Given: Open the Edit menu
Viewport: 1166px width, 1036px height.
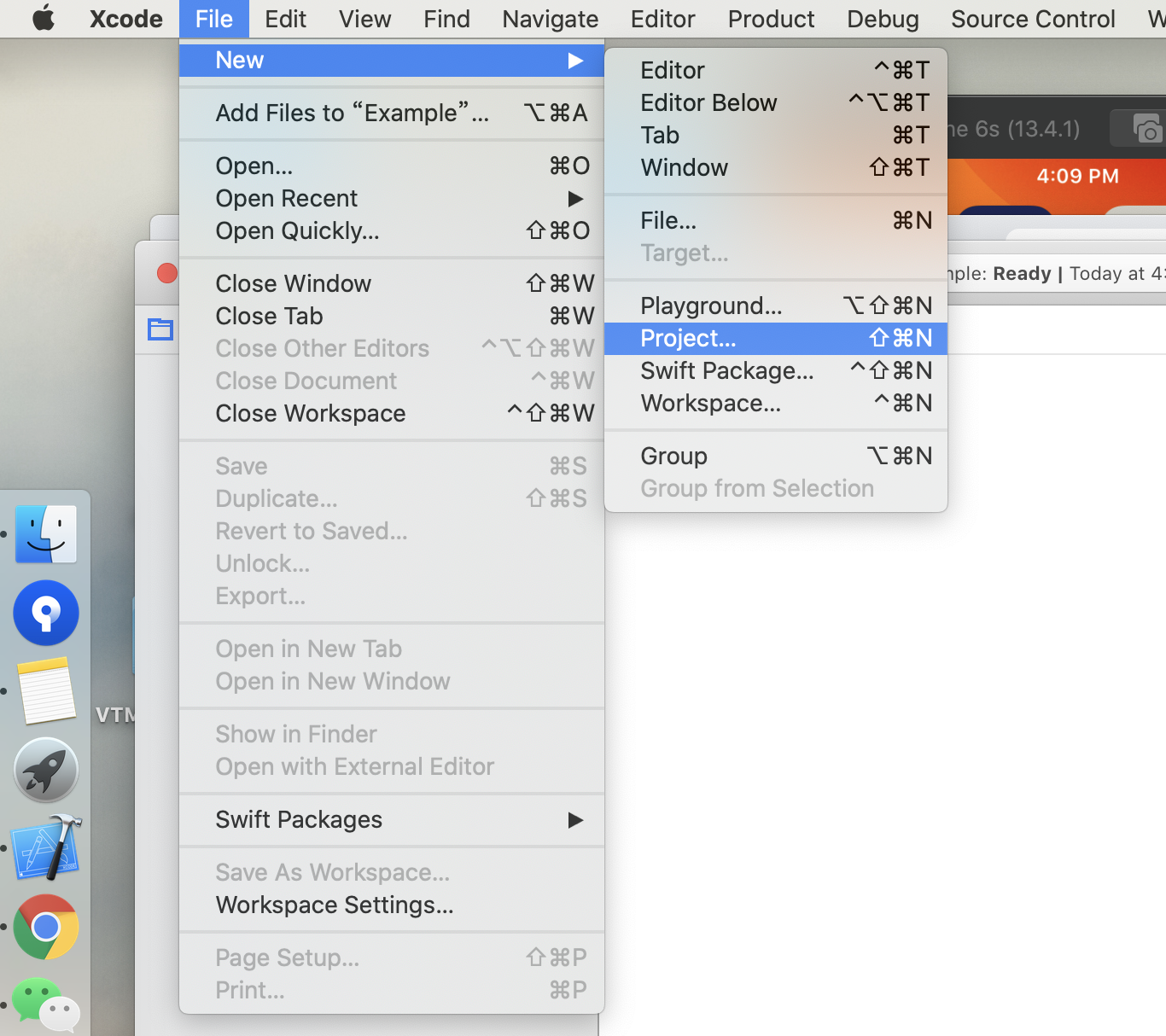Looking at the screenshot, I should pyautogui.click(x=285, y=19).
